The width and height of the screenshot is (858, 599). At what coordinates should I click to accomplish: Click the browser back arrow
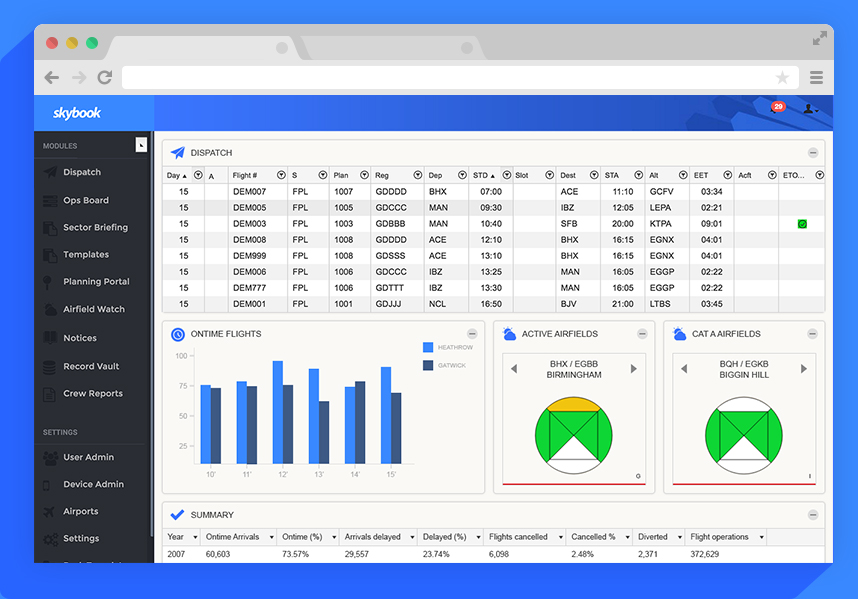coord(52,78)
